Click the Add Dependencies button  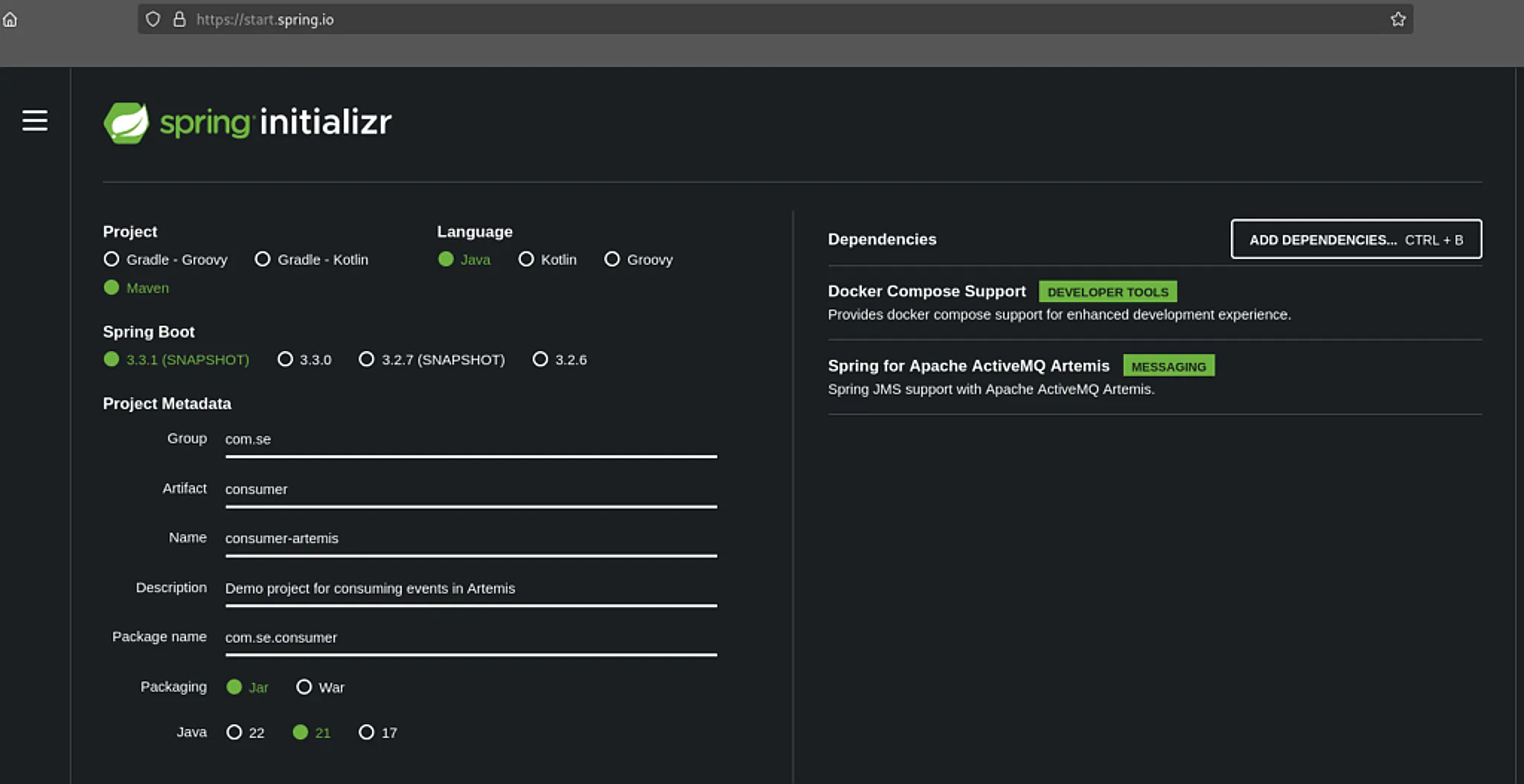click(x=1356, y=239)
